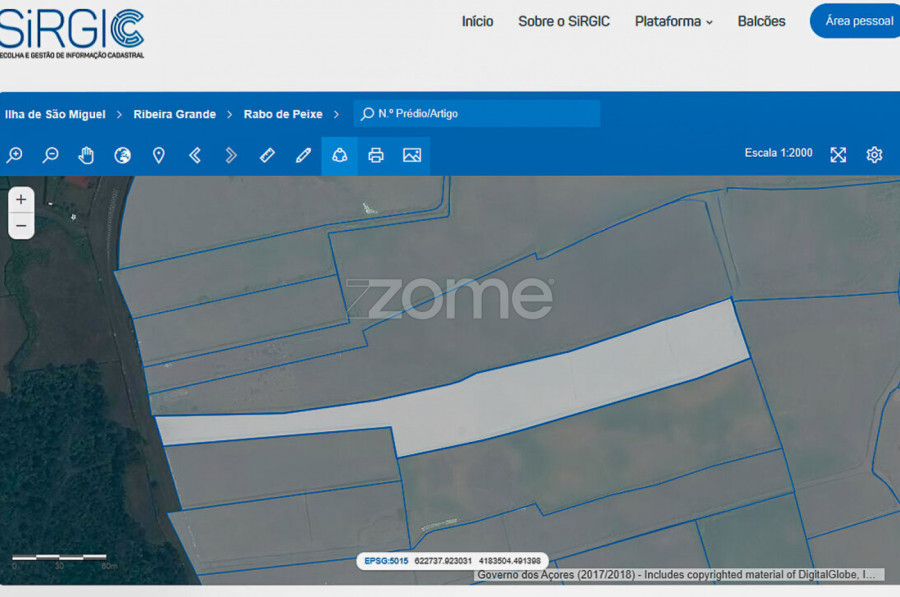Select the pencil drawing tool
Viewport: 900px width, 597px height.
coord(303,155)
